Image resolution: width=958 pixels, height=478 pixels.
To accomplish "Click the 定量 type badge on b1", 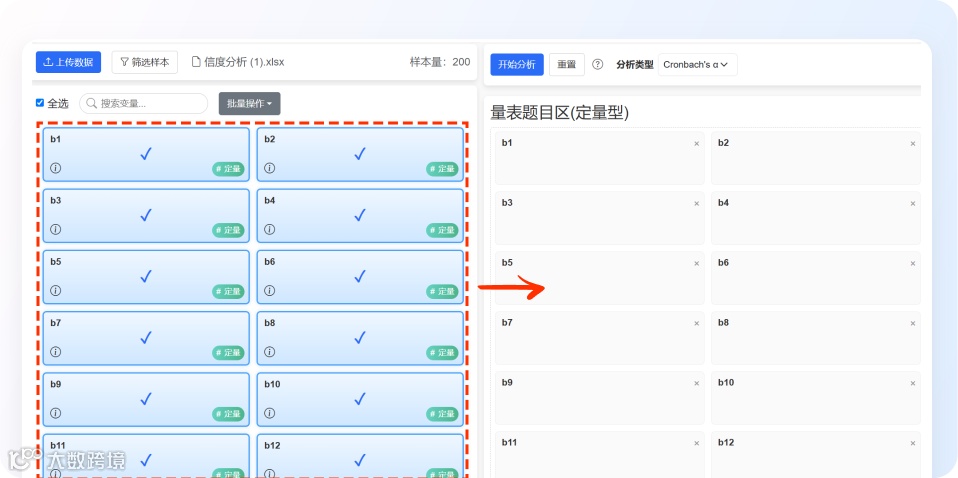I will click(229, 169).
